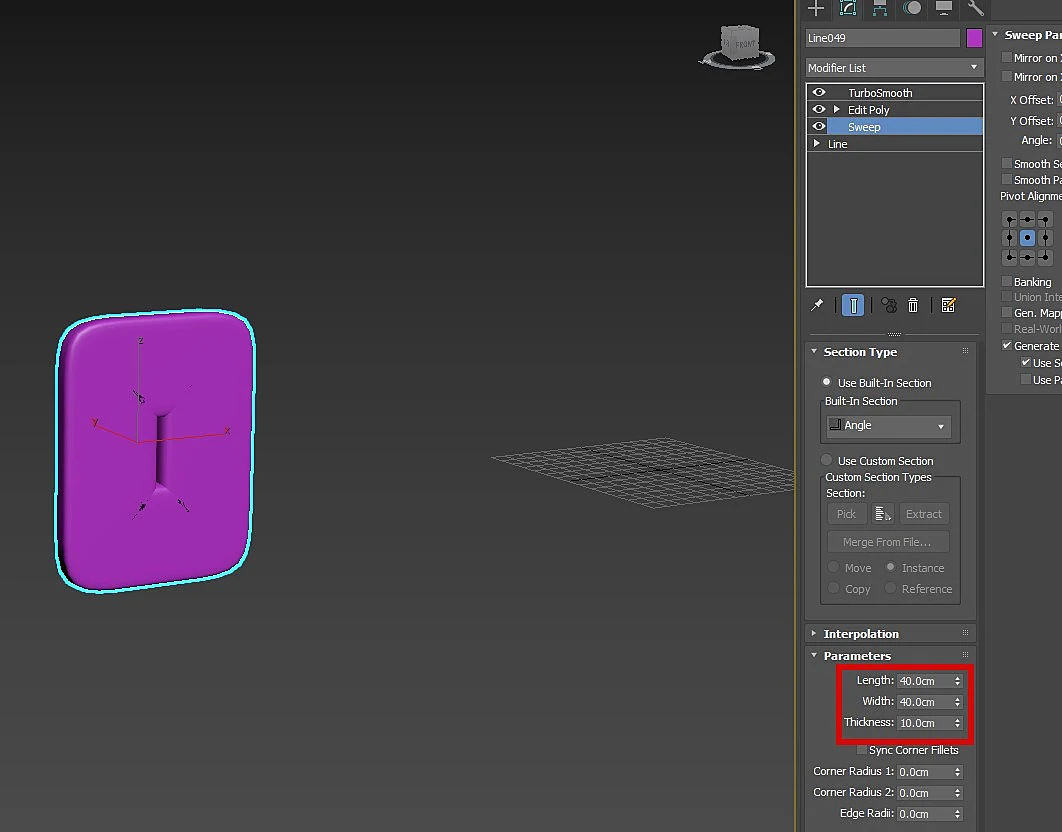Image resolution: width=1062 pixels, height=832 pixels.
Task: Select the Use Custom Section radio button
Action: click(826, 460)
